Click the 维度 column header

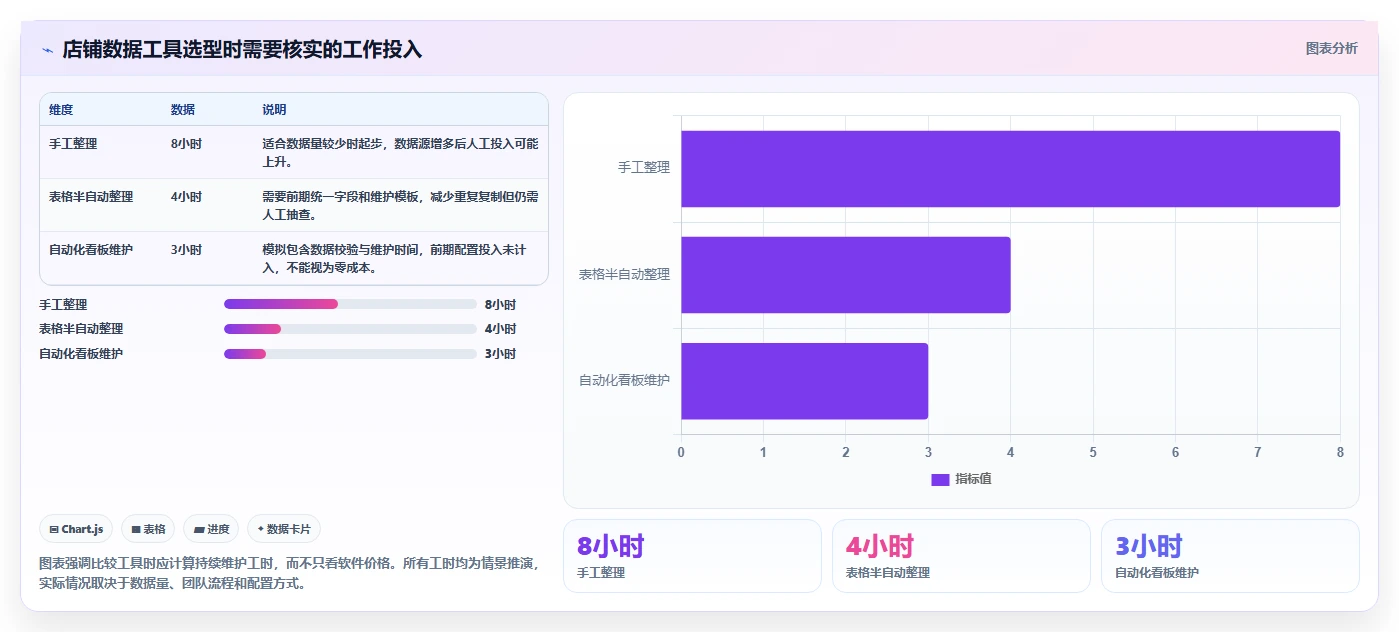tap(61, 109)
